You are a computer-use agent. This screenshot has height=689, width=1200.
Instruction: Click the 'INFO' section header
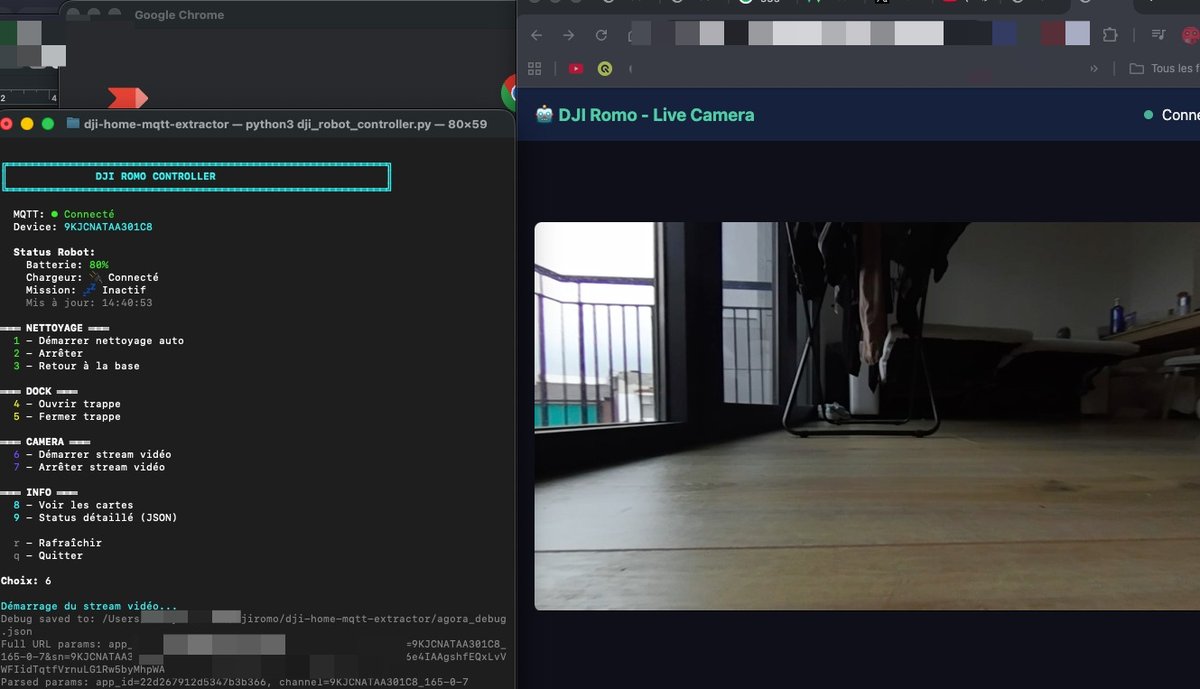pyautogui.click(x=39, y=492)
